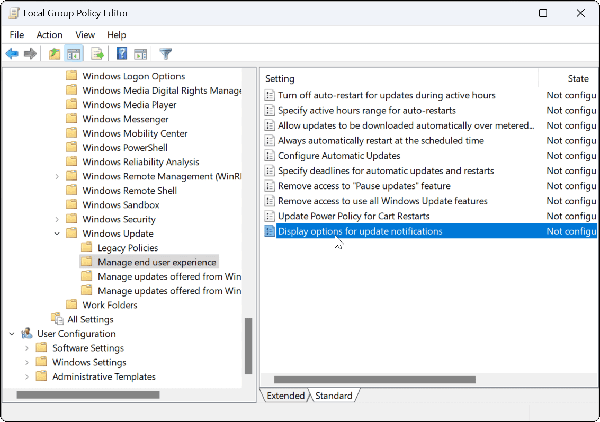Click the Up one level folder icon

coord(54,54)
